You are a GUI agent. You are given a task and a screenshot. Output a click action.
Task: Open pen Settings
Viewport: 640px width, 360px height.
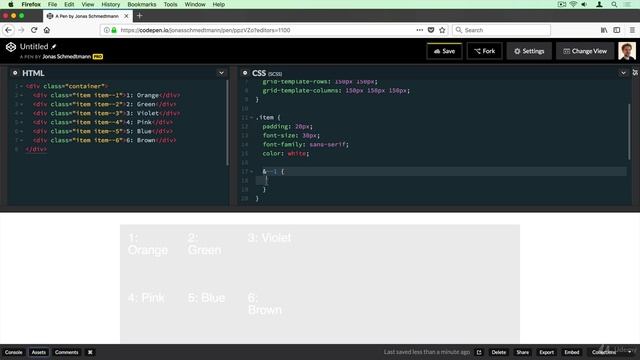click(529, 51)
